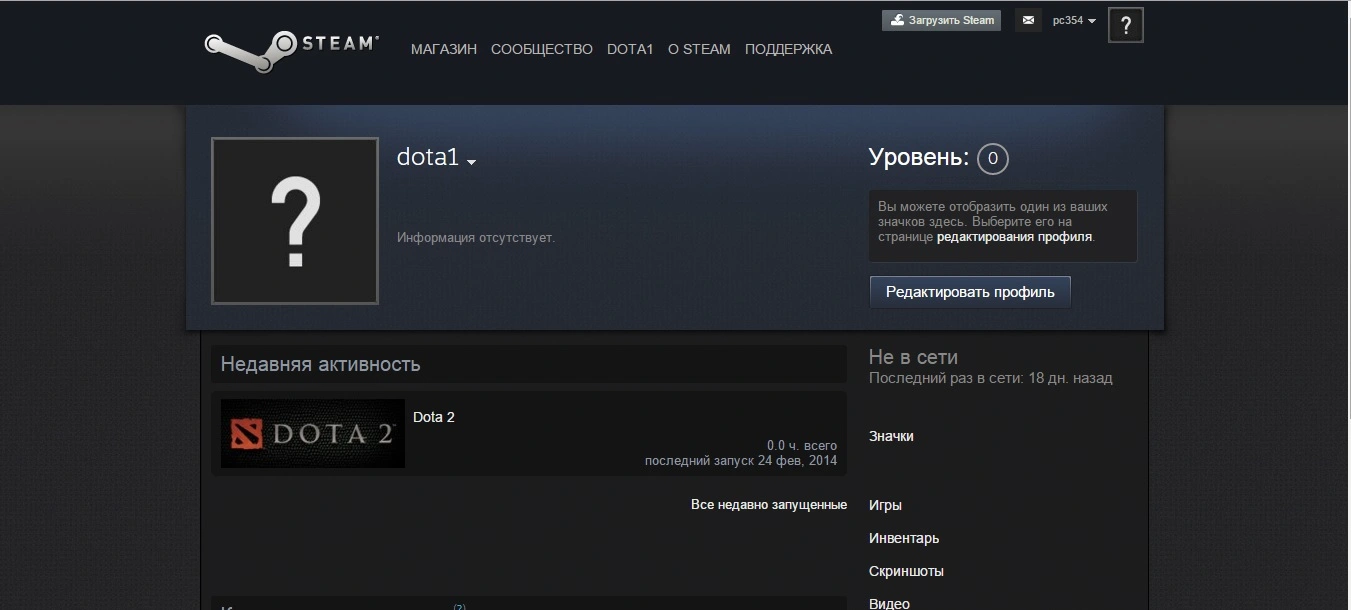Image resolution: width=1351 pixels, height=610 pixels.
Task: Open the Игры link
Action: (x=885, y=505)
